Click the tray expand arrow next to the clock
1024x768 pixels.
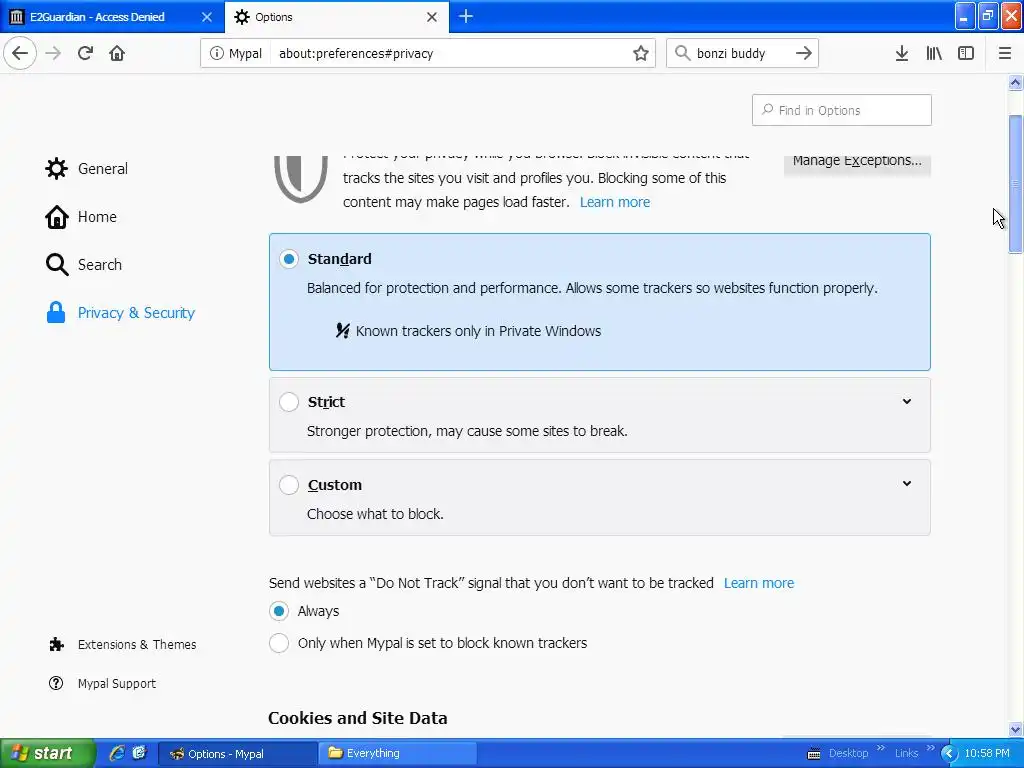point(950,754)
